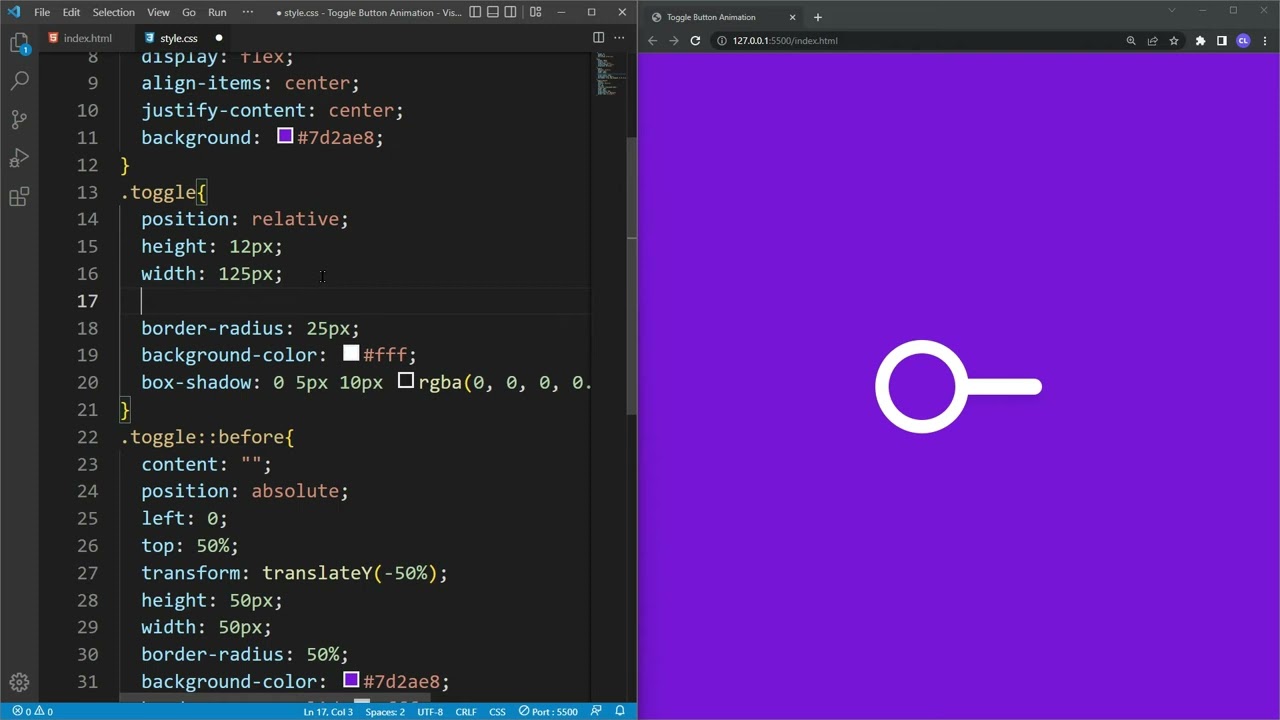
Task: Go forward in the browser
Action: (673, 41)
